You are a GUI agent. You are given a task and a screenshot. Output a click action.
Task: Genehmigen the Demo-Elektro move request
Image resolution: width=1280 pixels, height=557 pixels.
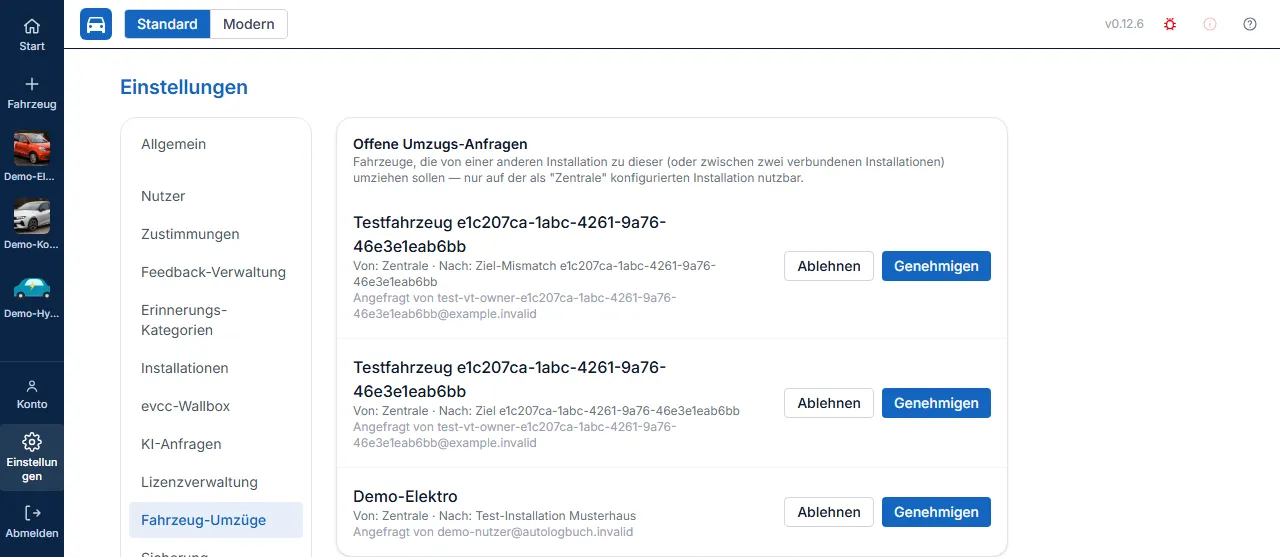point(936,512)
